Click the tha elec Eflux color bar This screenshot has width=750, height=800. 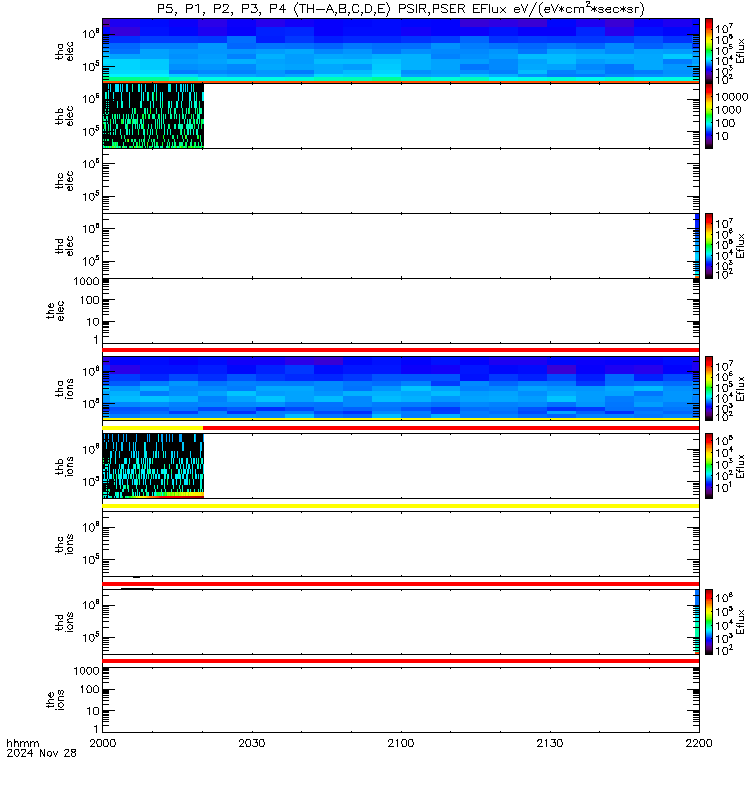(709, 51)
